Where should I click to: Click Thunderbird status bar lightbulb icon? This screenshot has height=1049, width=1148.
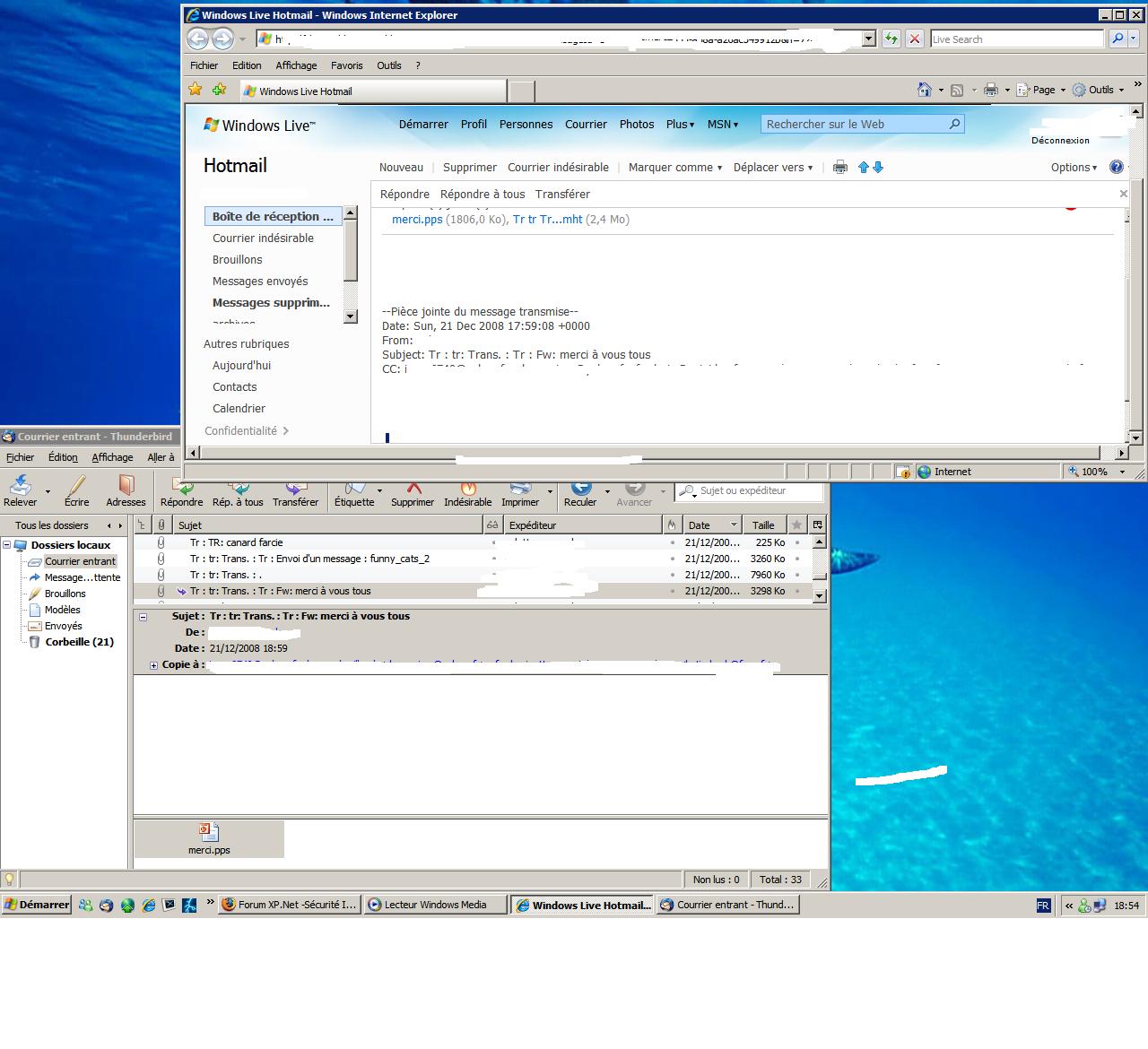(9, 880)
